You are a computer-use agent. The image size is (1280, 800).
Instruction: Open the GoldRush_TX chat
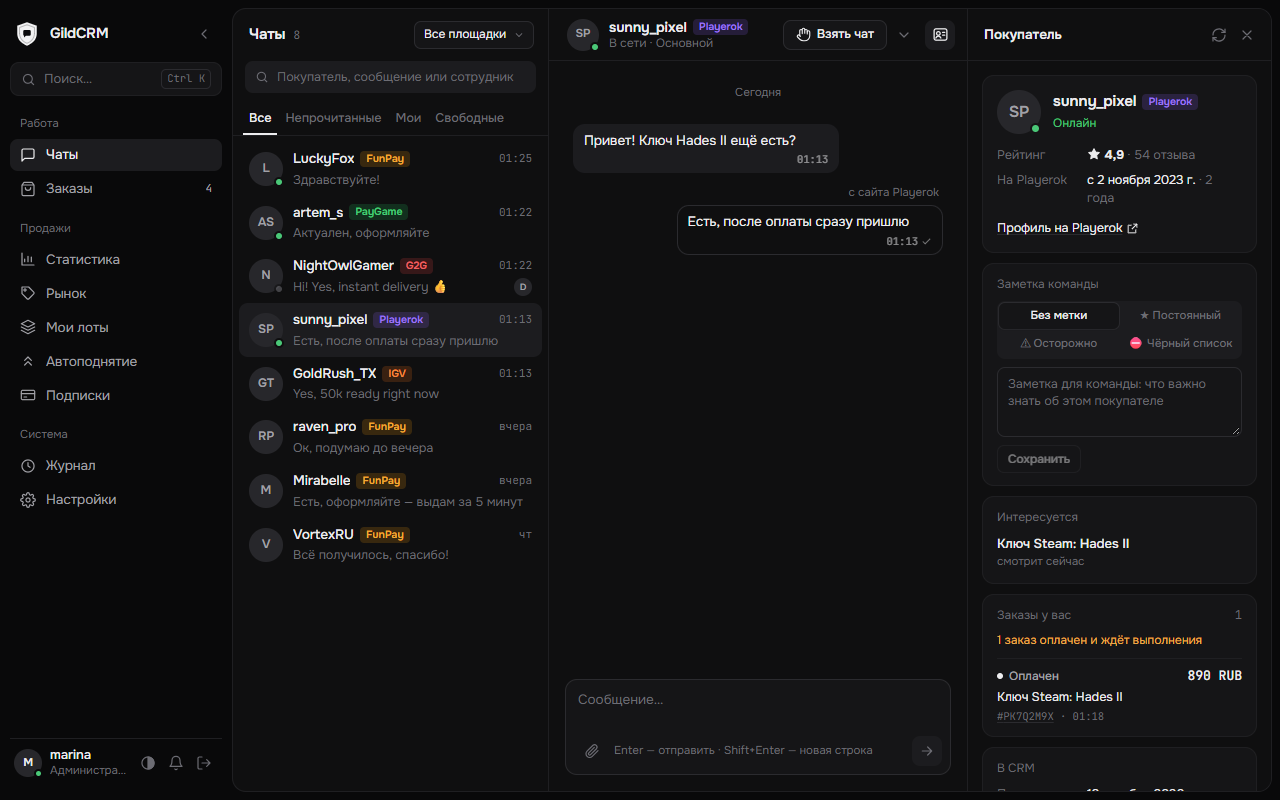[x=390, y=384]
